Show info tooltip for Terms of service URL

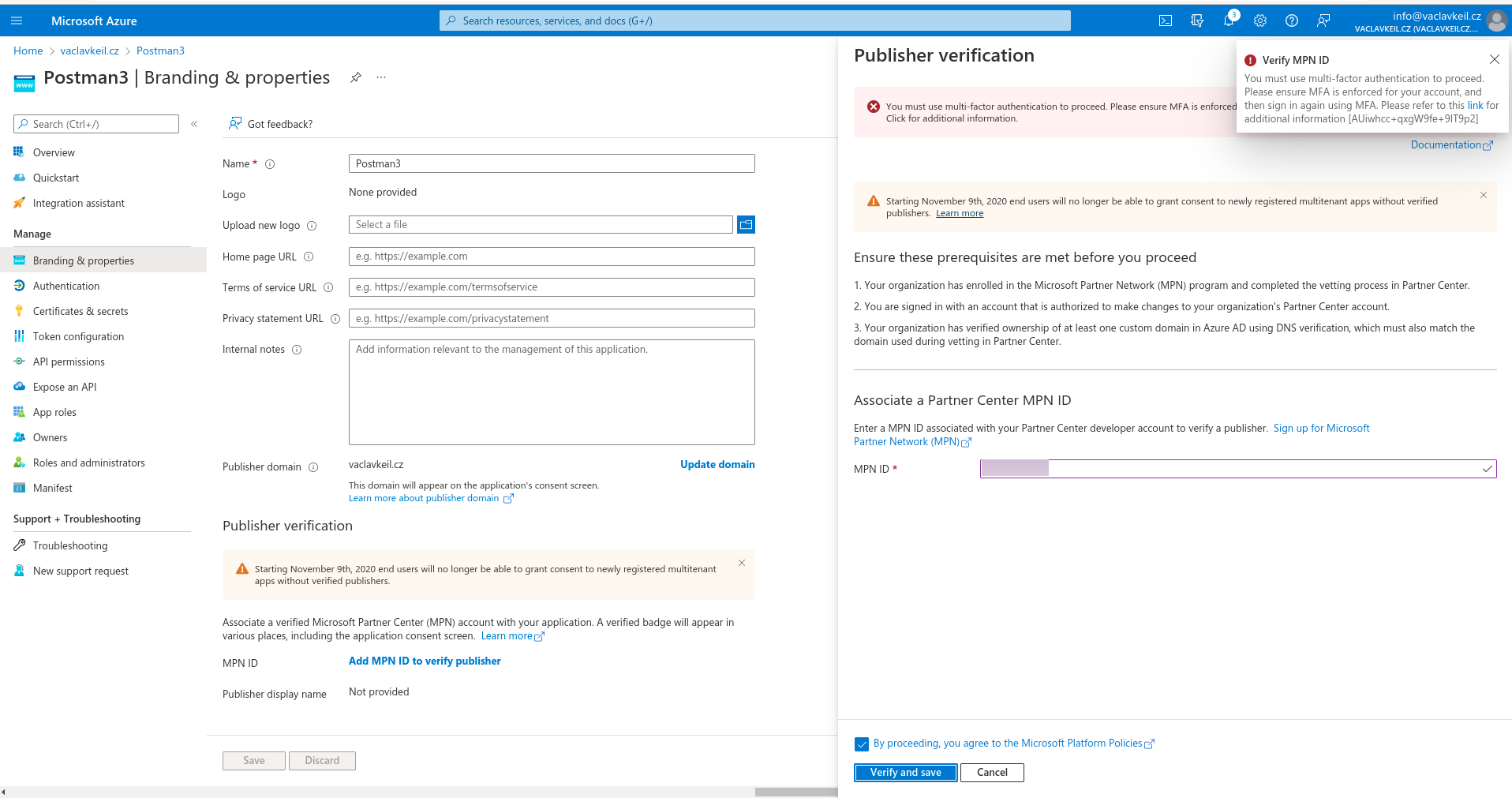[328, 287]
